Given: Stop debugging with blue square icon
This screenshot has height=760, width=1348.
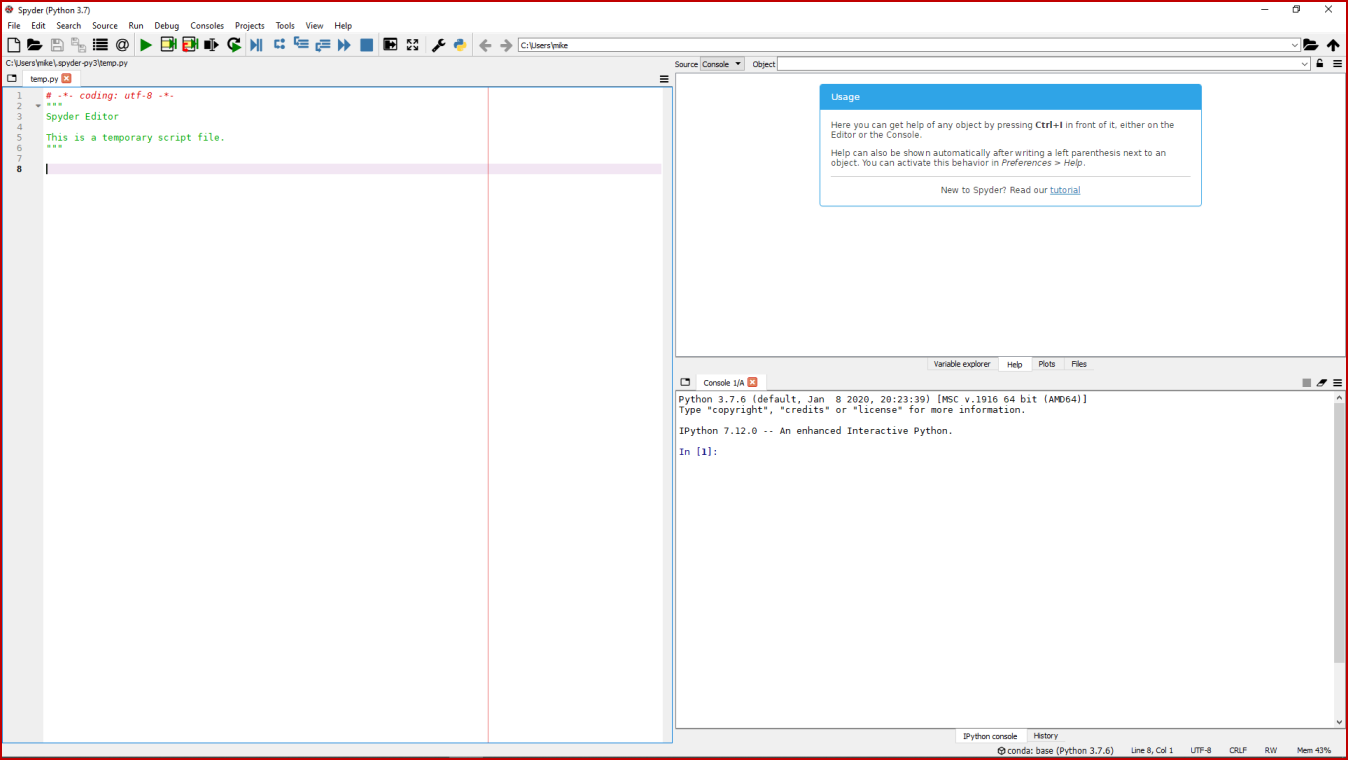Looking at the screenshot, I should pyautogui.click(x=366, y=45).
